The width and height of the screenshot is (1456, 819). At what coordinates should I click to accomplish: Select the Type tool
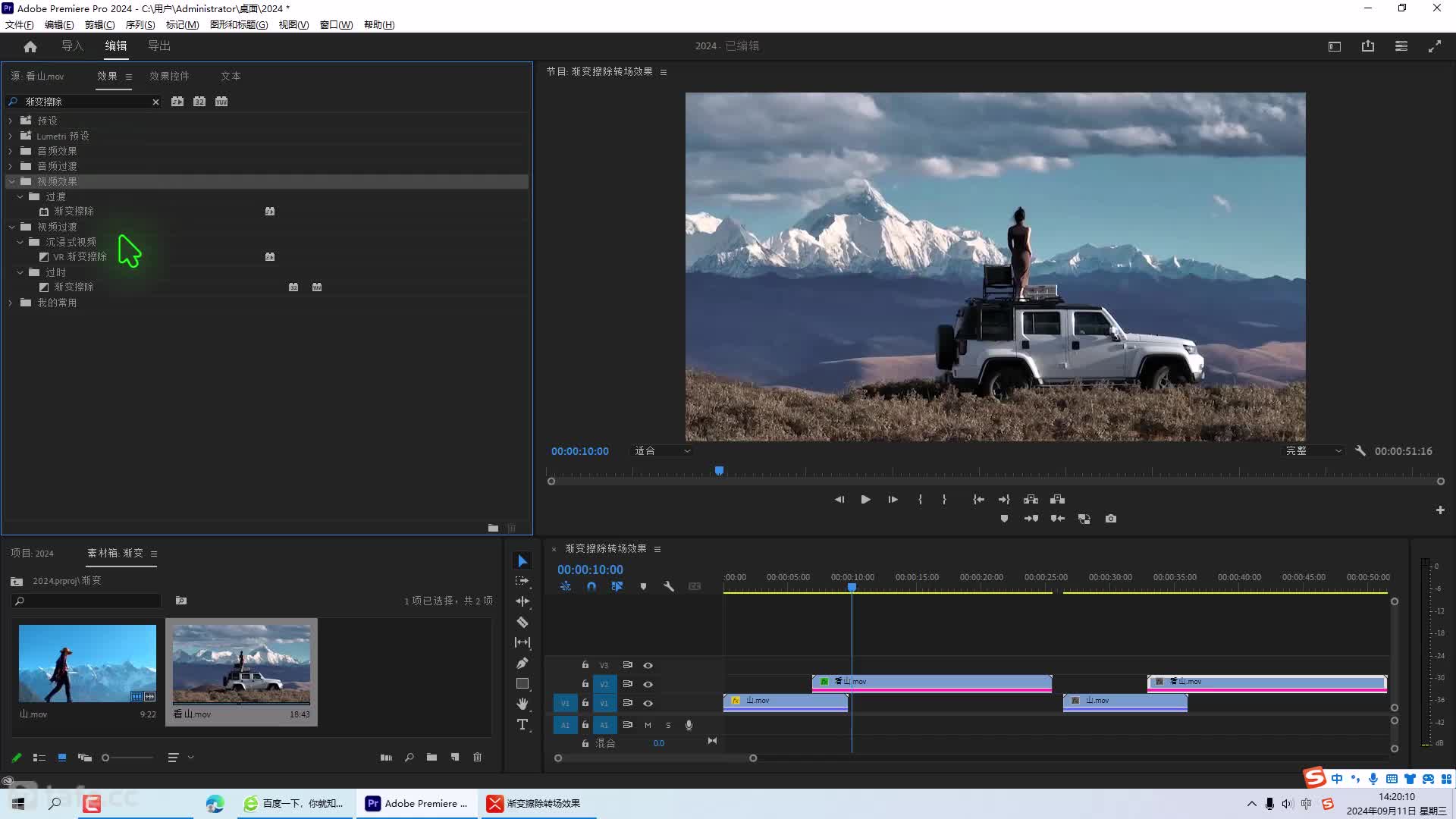(522, 724)
